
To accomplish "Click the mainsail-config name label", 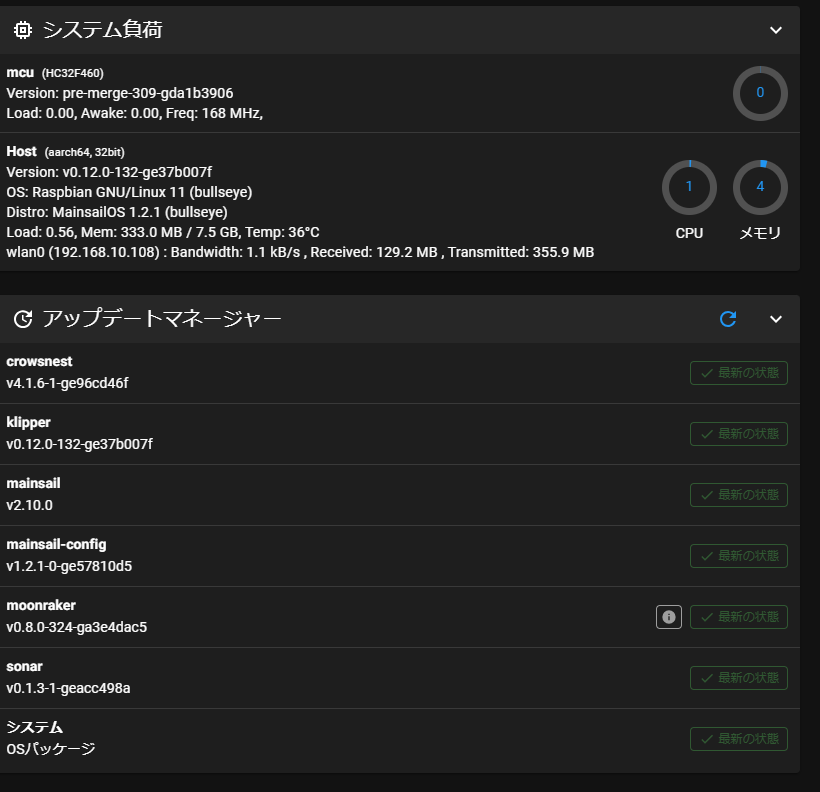I will point(56,545).
